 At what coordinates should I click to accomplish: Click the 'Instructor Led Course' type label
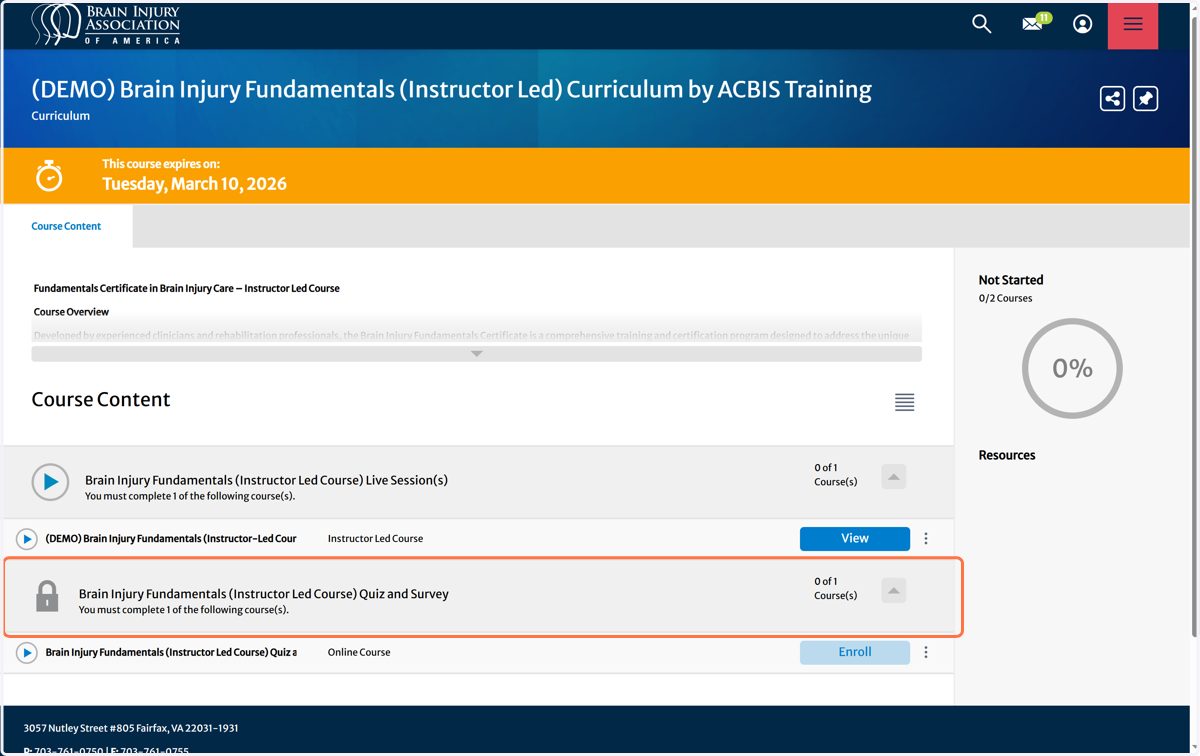coord(375,538)
